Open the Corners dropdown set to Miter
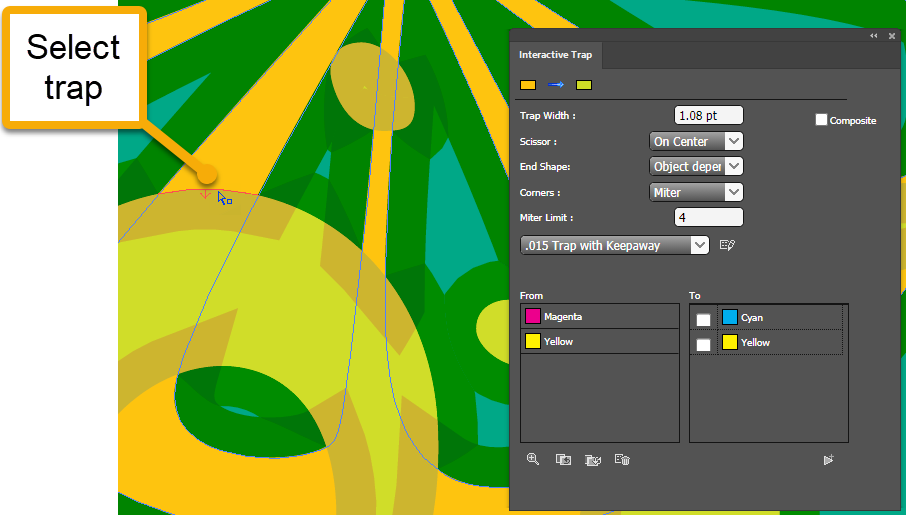This screenshot has height=515, width=906. tap(696, 192)
